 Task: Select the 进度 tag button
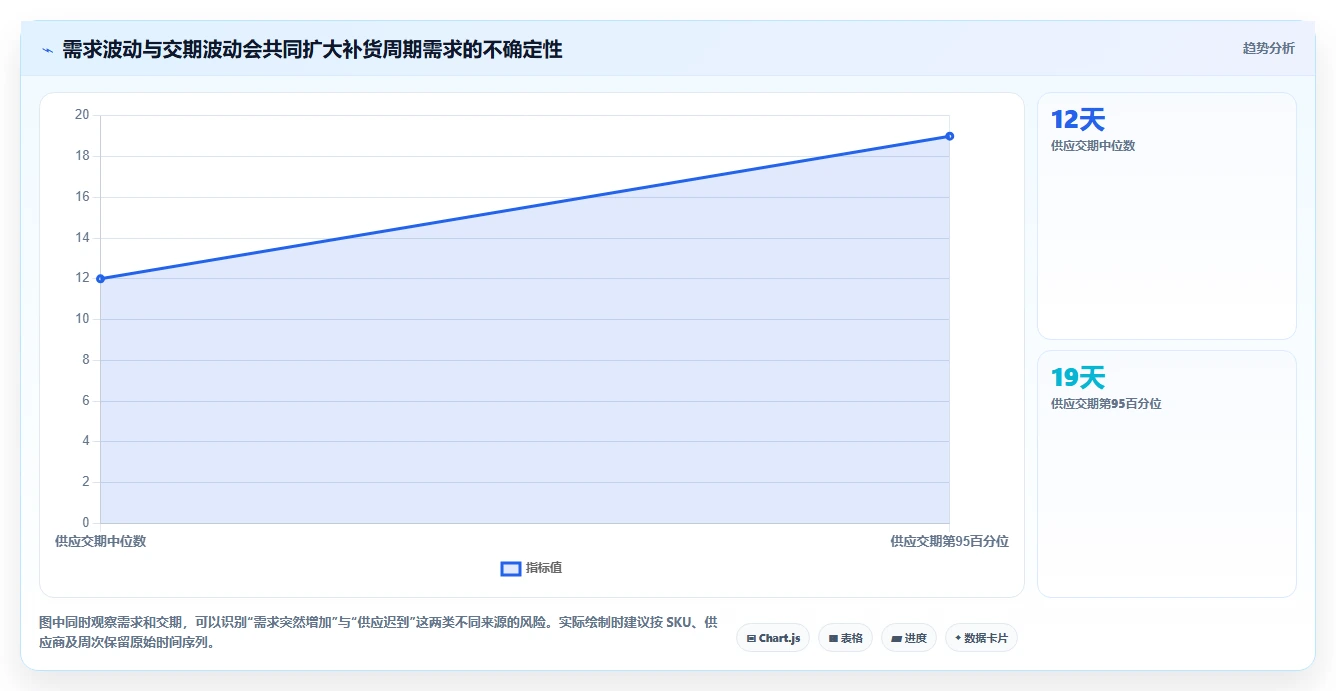pyautogui.click(x=908, y=638)
